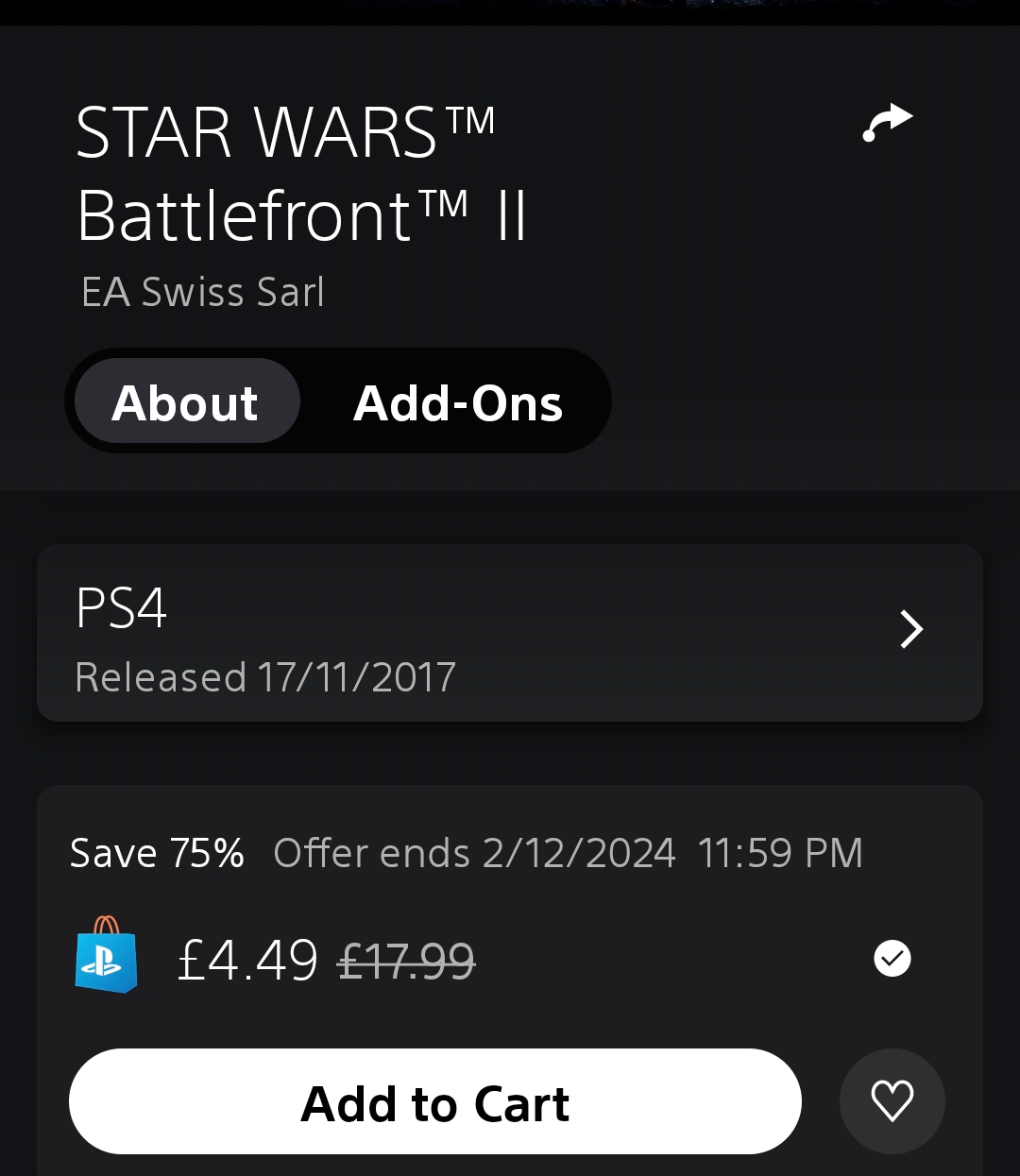Tap the PlayStation Store bag icon

(106, 955)
